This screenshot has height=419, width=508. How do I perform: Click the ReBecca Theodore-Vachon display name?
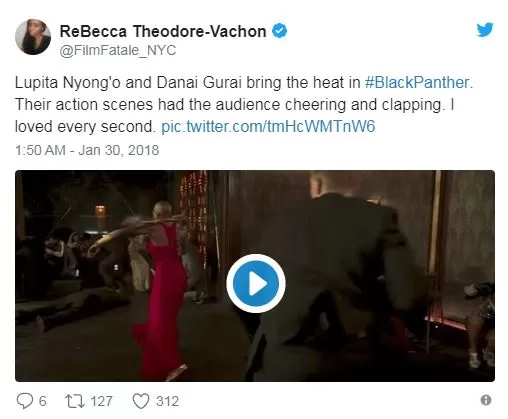coord(163,32)
